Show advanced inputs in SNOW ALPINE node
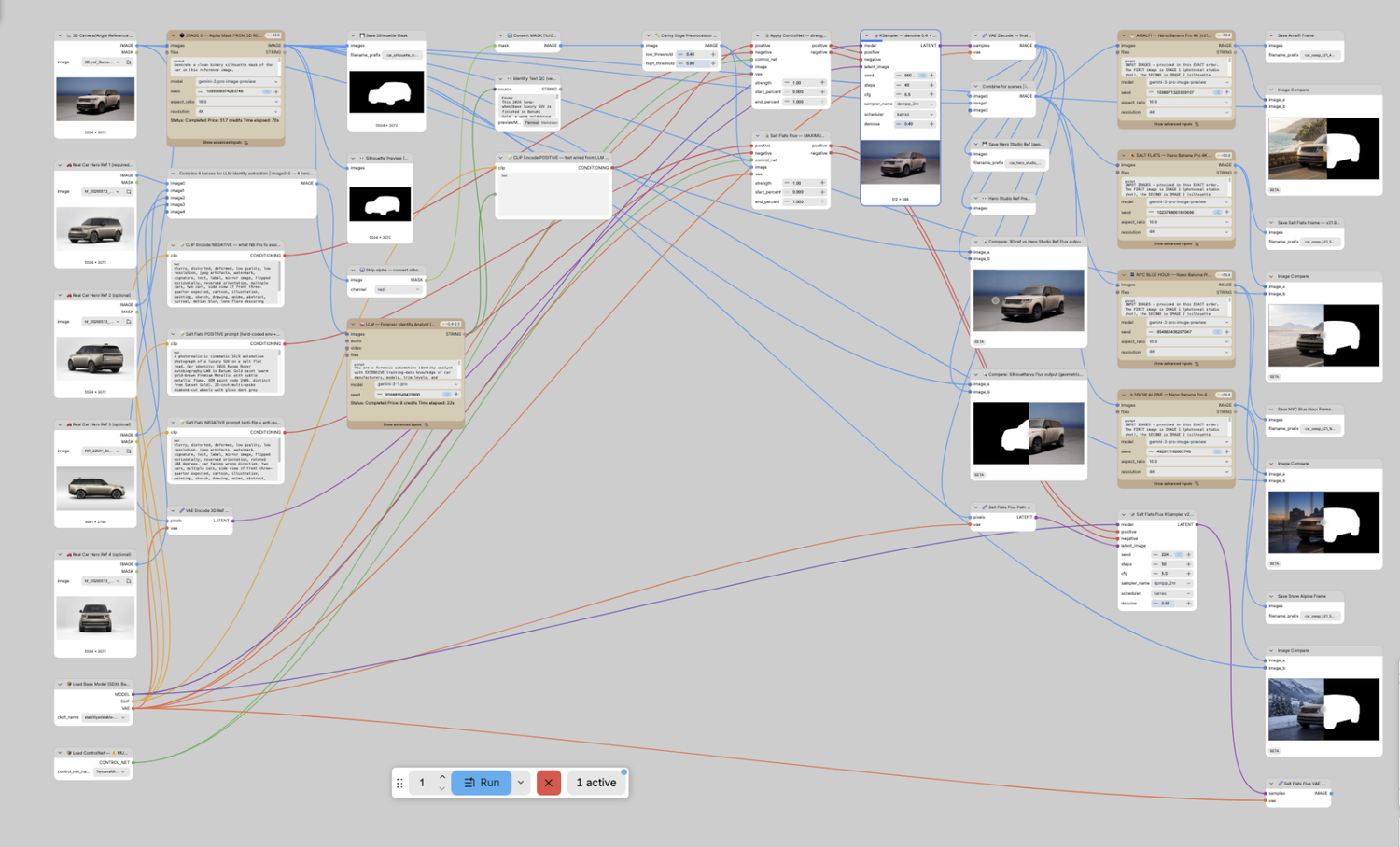 (1176, 483)
